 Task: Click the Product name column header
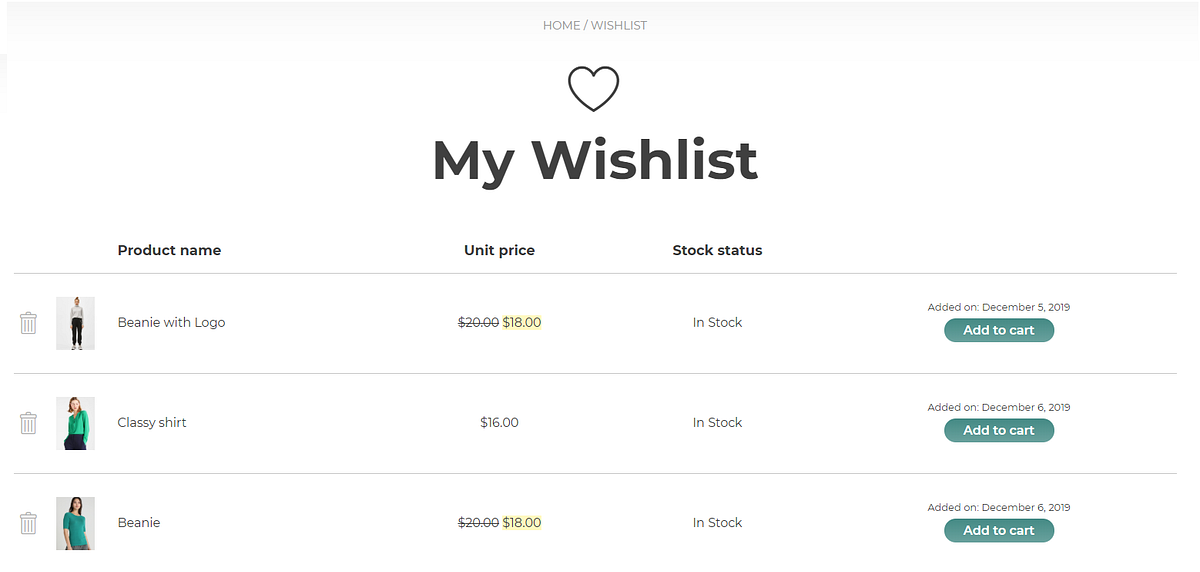[169, 250]
